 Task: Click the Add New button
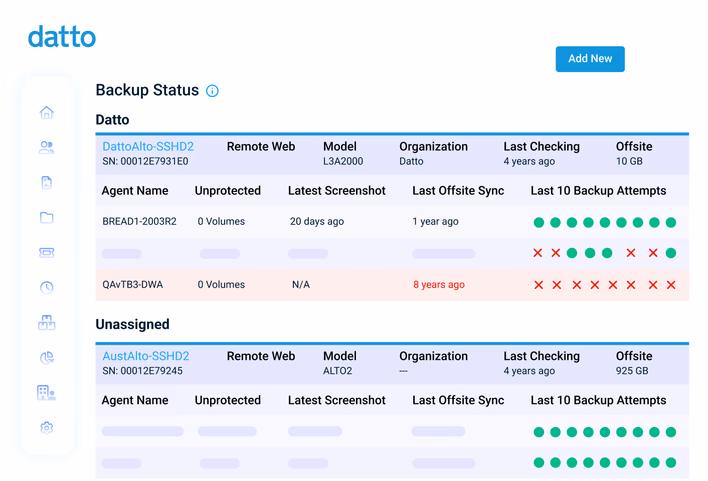click(590, 59)
